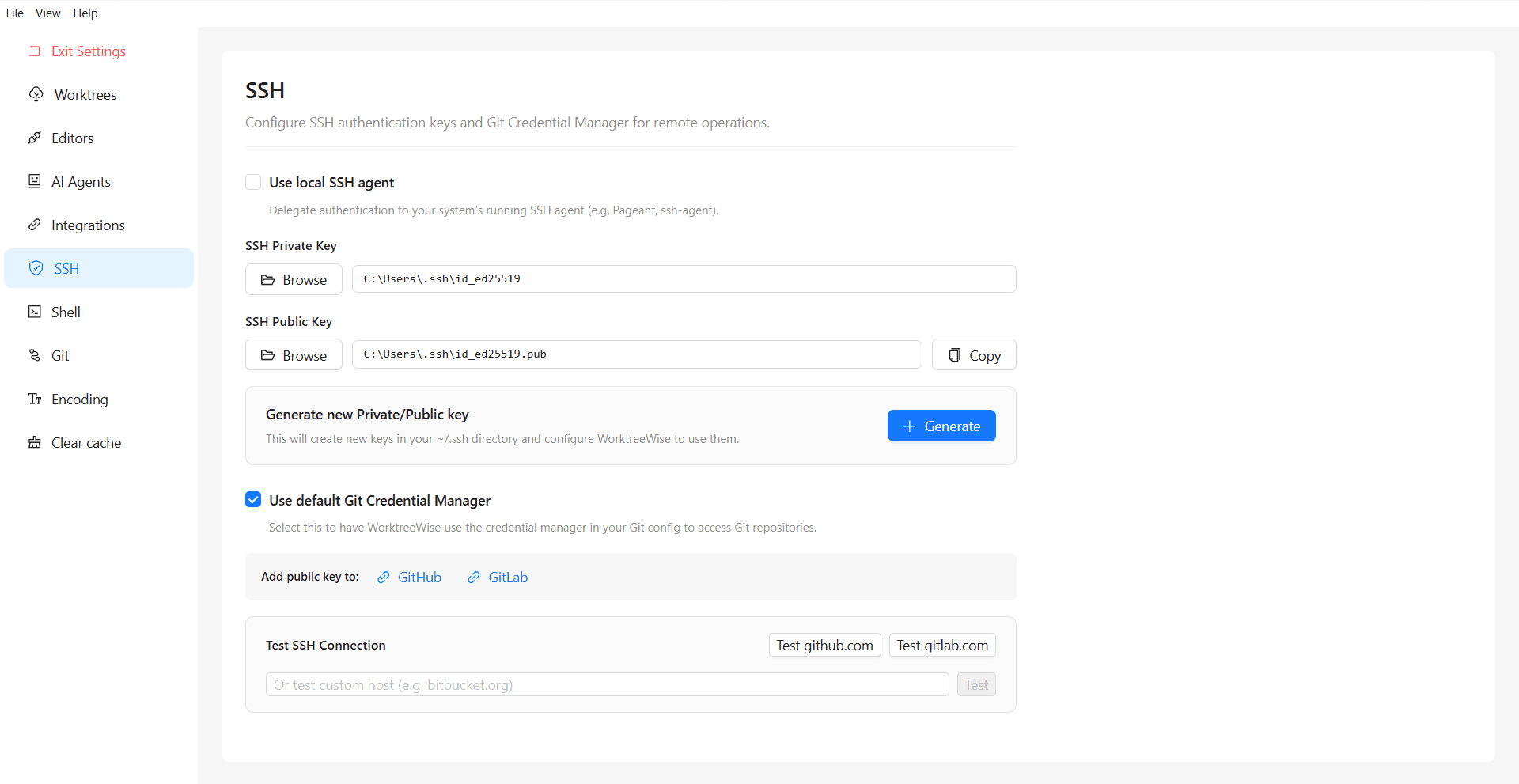The height and width of the screenshot is (784, 1519).
Task: Click the Test button for custom host
Action: [976, 684]
